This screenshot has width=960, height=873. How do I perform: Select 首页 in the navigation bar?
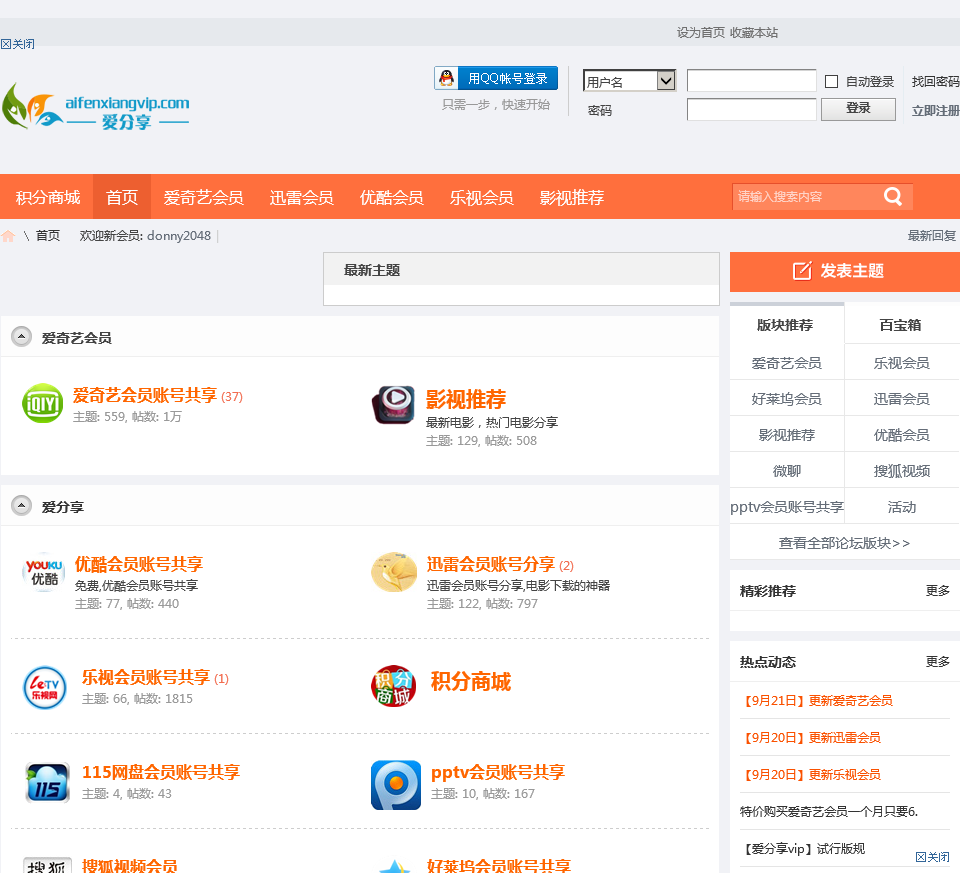(x=122, y=197)
